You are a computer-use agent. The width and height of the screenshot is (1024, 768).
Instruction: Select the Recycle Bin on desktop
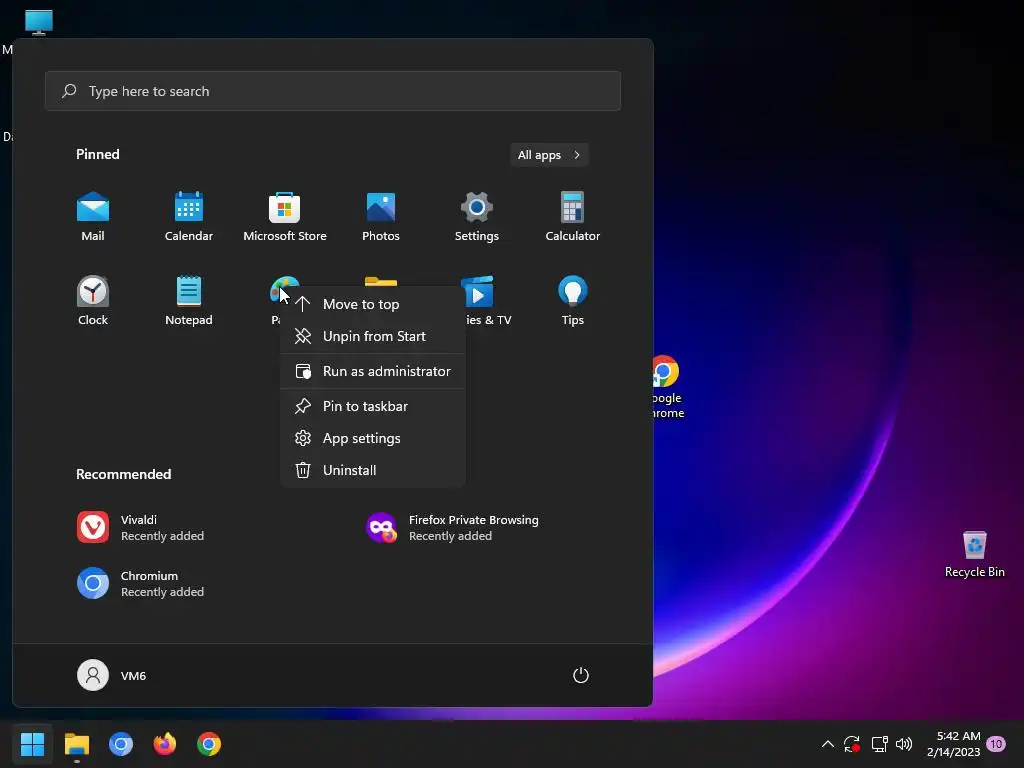tap(974, 554)
